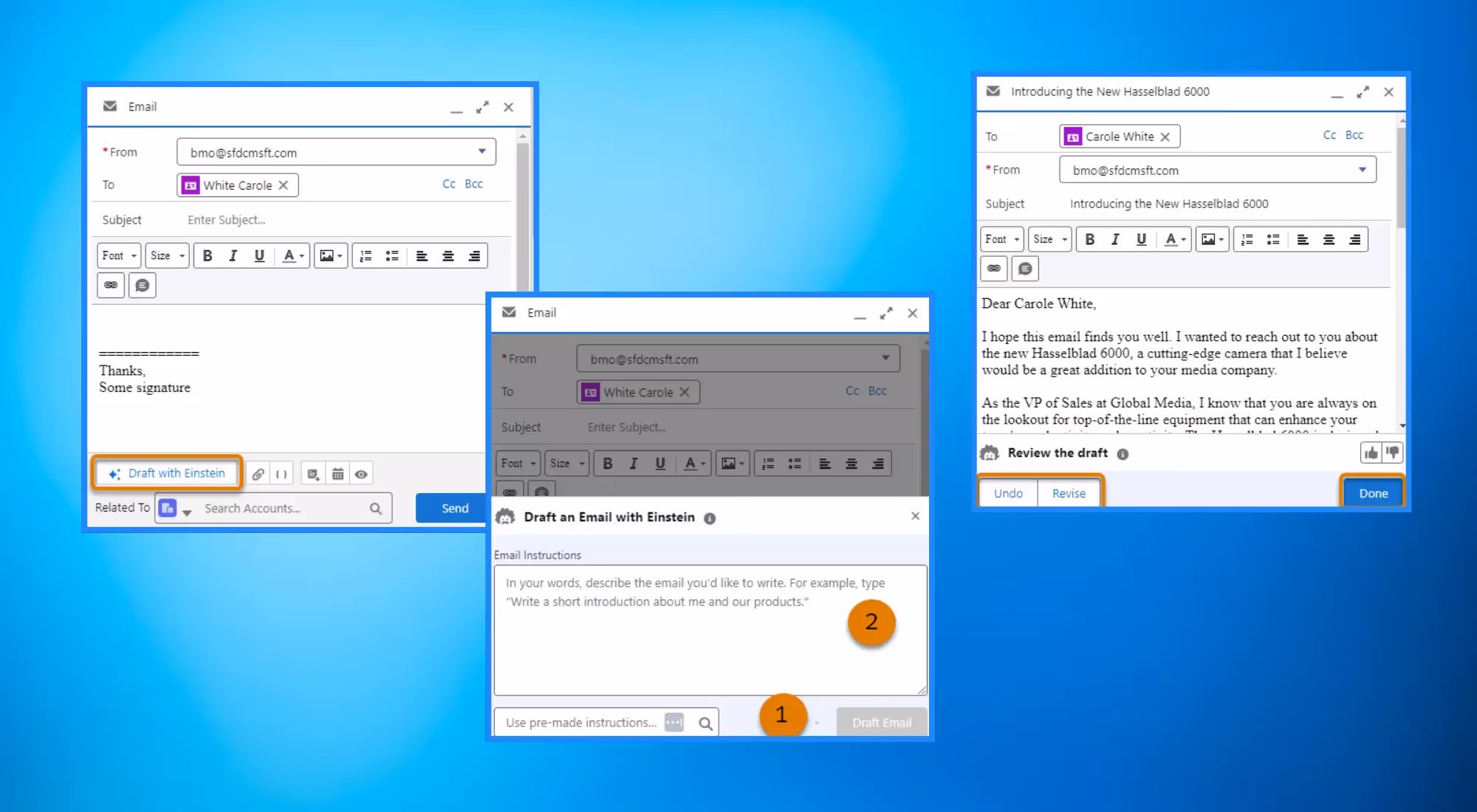This screenshot has width=1477, height=812.
Task: Open From address dropdown in left email window
Action: pos(336,152)
